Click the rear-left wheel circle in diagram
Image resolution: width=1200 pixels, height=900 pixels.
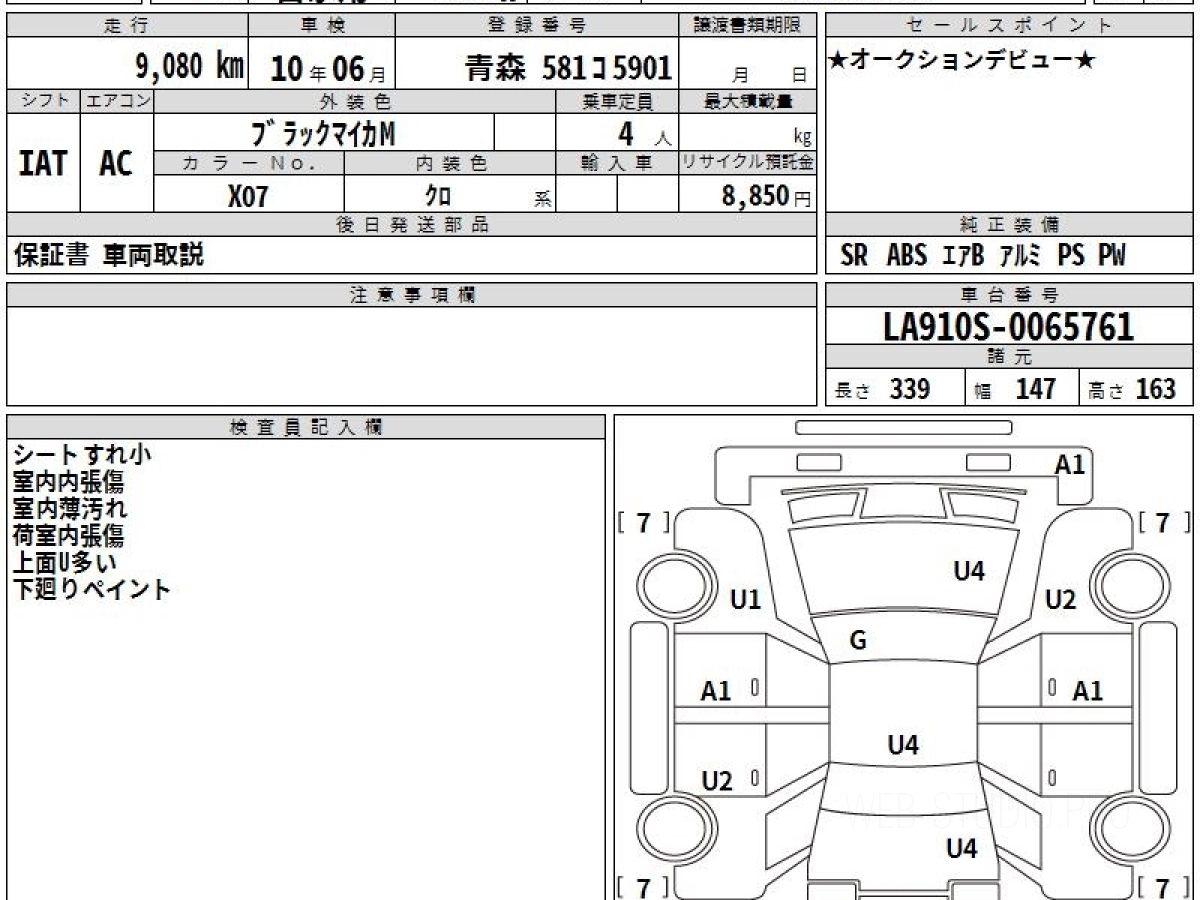tap(666, 829)
